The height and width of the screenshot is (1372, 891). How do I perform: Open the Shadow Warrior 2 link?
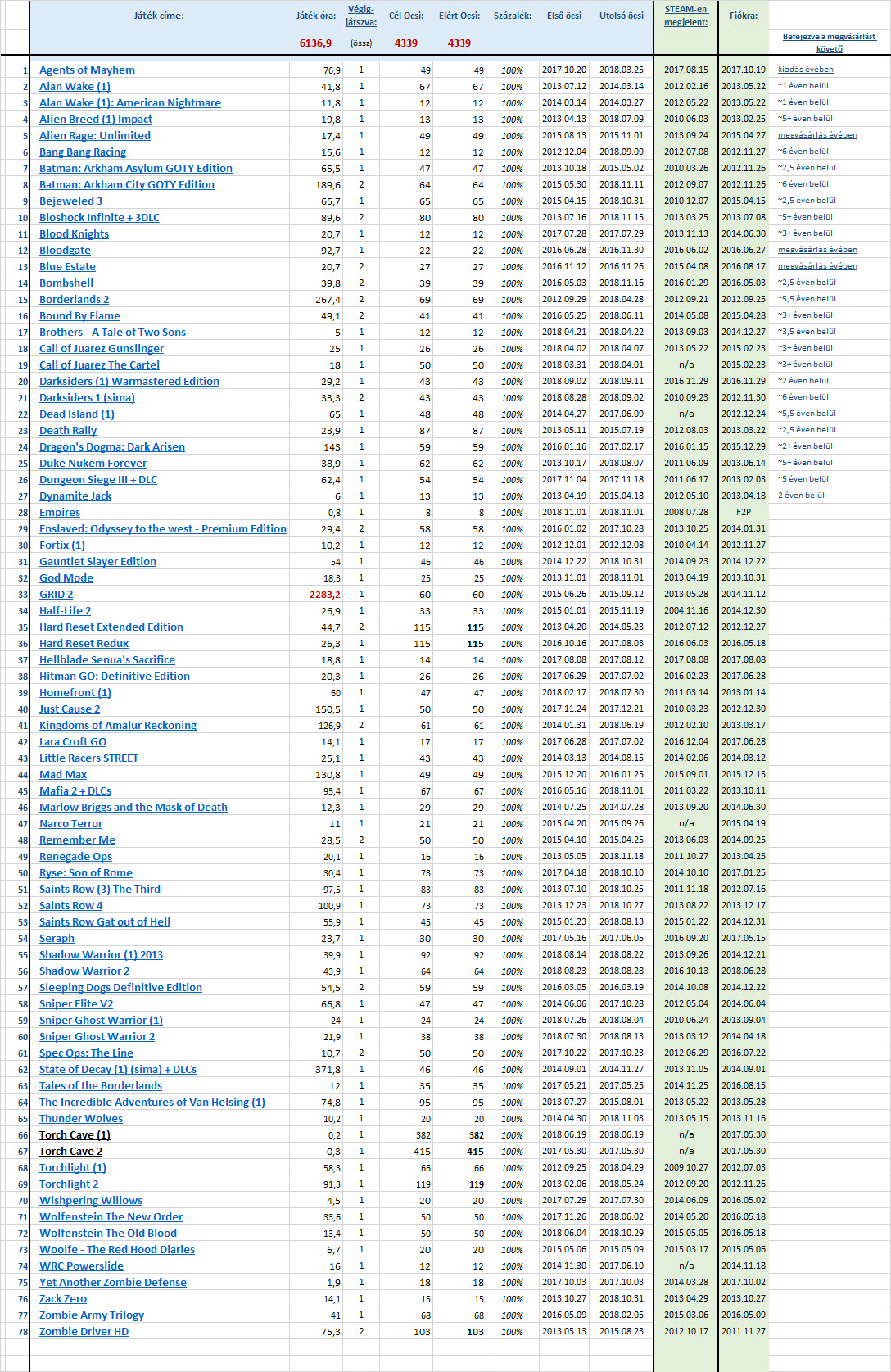point(84,971)
